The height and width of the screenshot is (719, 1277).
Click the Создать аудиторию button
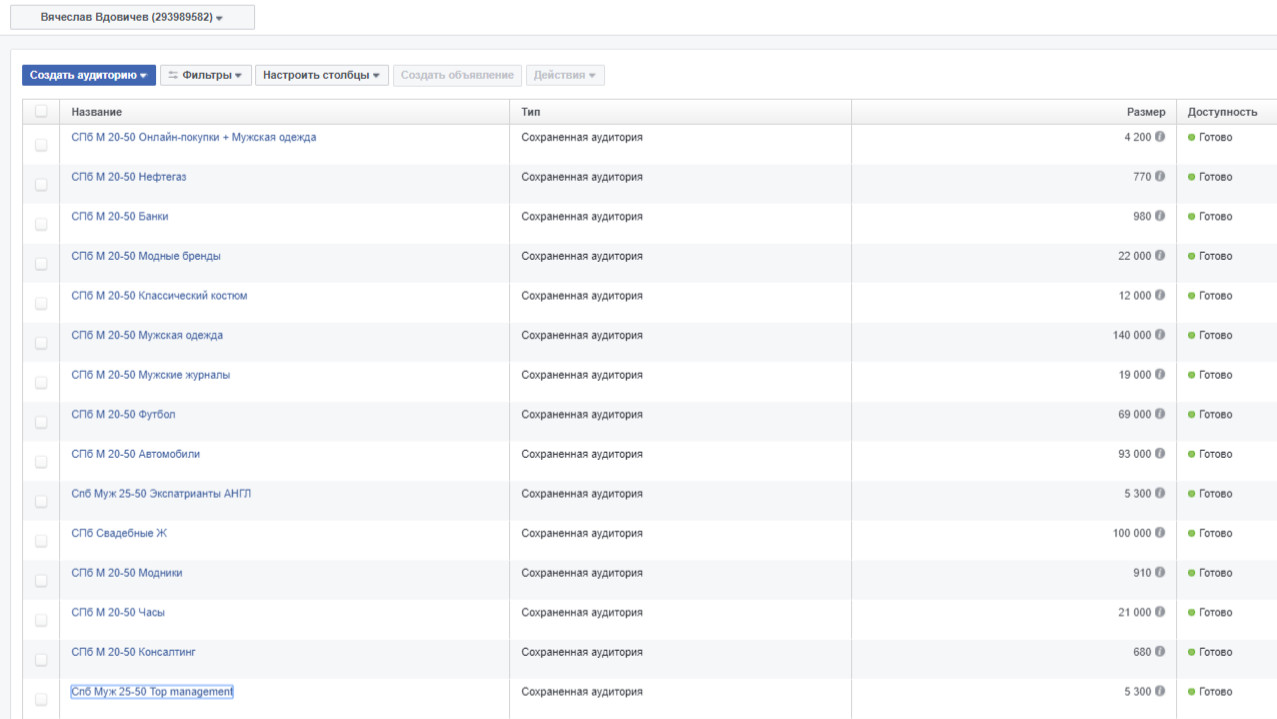pyautogui.click(x=89, y=76)
